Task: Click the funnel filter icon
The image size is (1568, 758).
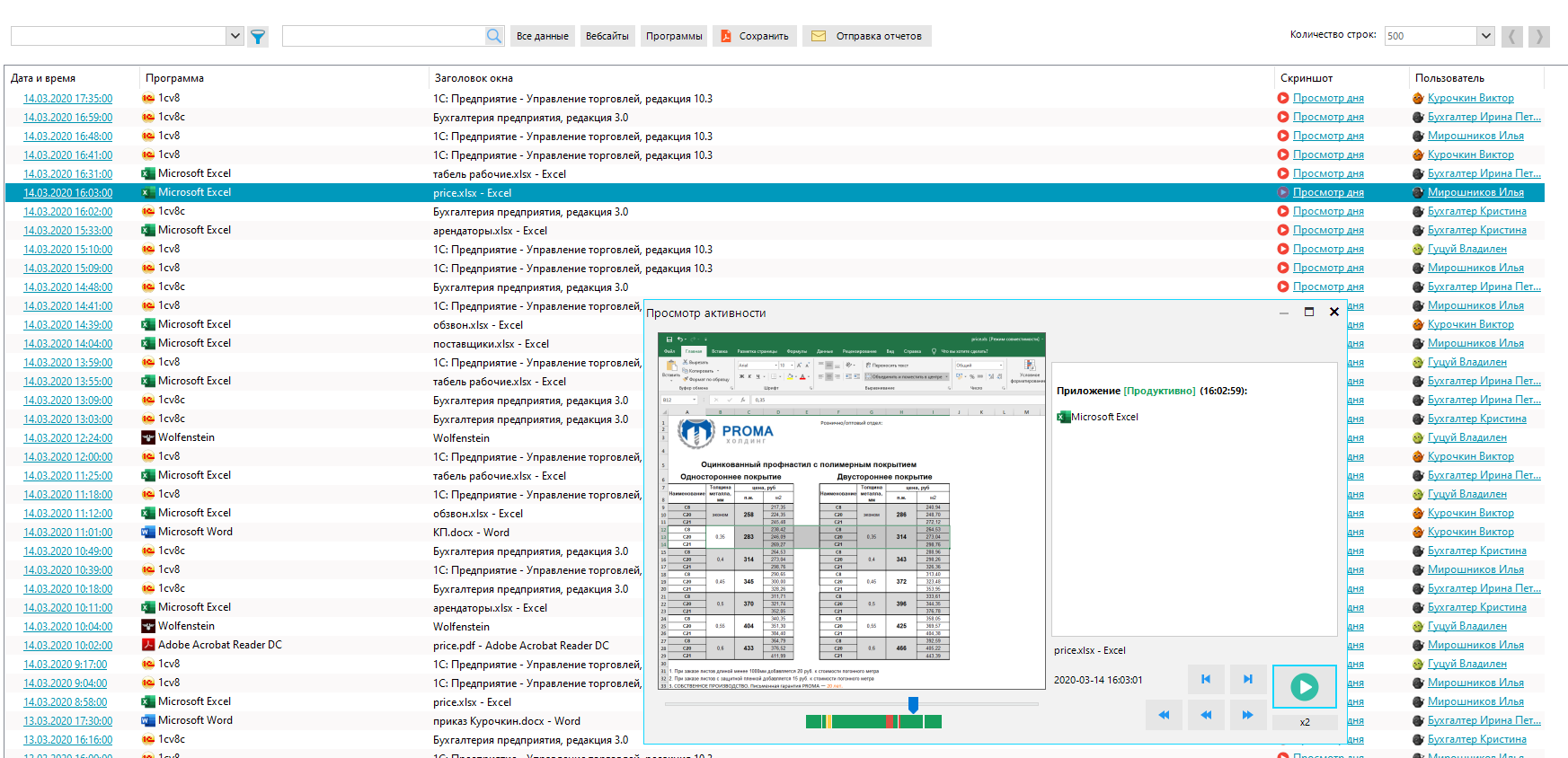Action: pos(258,36)
